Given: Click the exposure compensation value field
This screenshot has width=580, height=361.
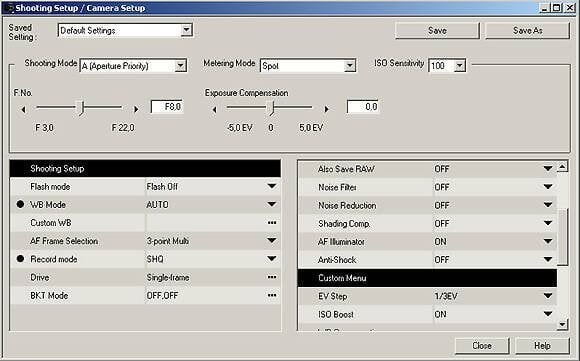Looking at the screenshot, I should point(363,107).
